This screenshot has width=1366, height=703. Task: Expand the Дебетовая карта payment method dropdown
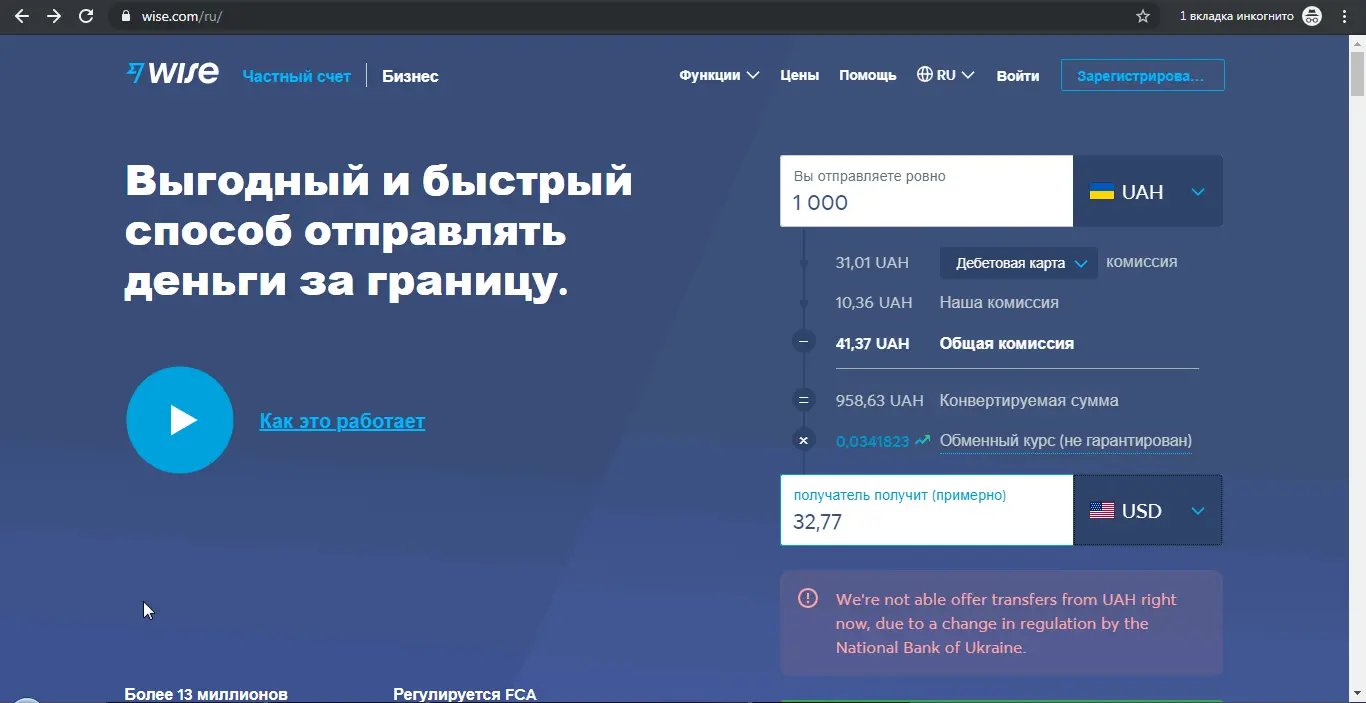(1019, 264)
